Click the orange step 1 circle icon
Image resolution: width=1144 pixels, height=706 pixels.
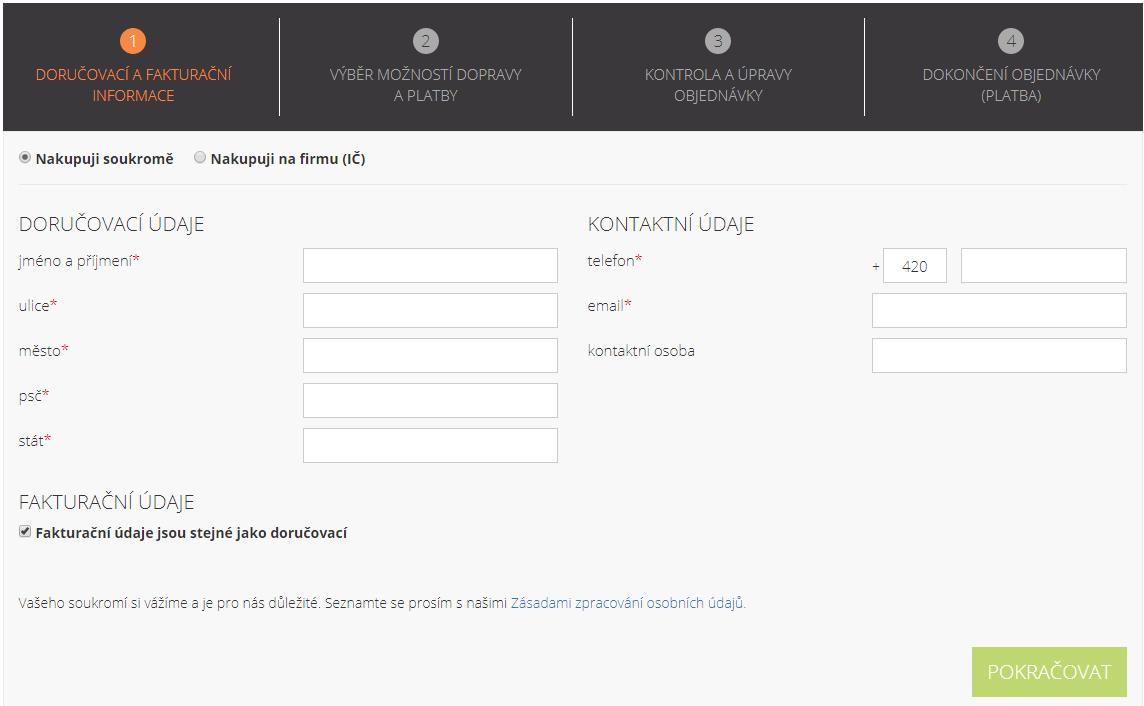[133, 41]
